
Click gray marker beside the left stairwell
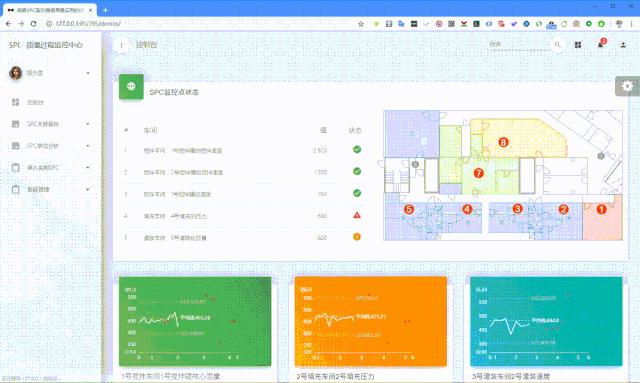pyautogui.click(x=415, y=164)
